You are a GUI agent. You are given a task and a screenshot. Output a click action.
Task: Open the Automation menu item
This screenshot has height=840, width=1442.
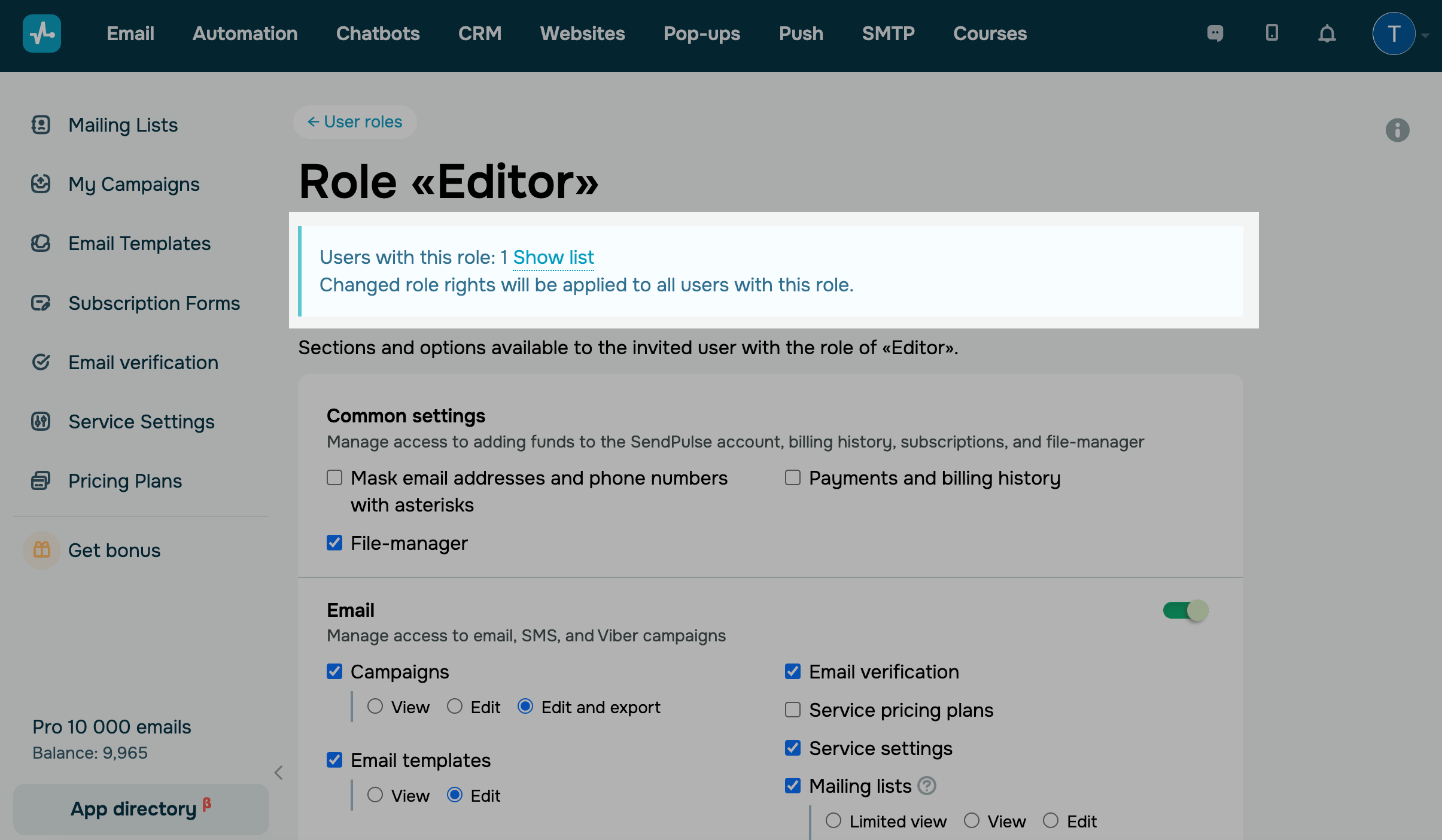click(x=245, y=34)
